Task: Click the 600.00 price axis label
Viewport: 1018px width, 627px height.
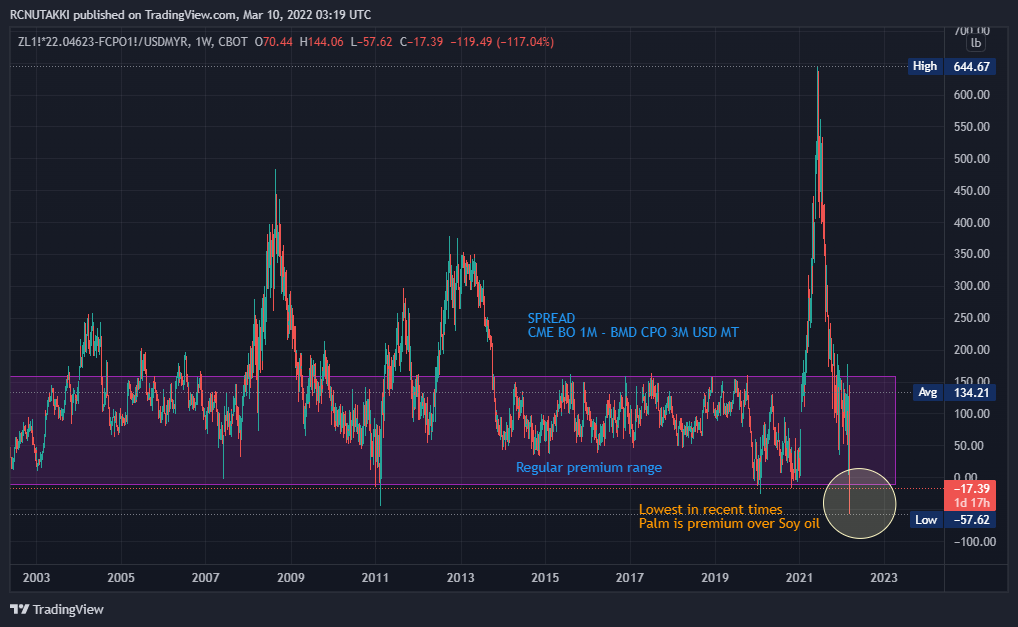Action: tap(972, 95)
